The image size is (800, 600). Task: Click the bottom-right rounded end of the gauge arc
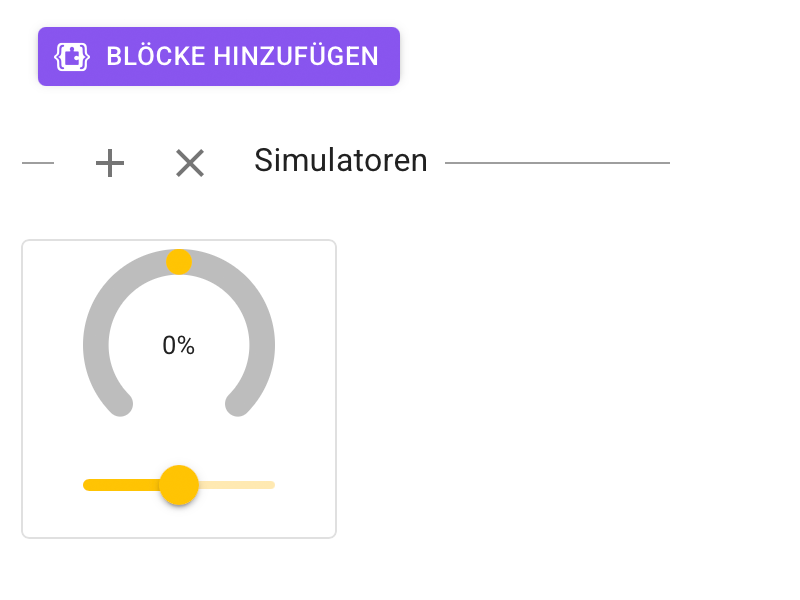[238, 404]
